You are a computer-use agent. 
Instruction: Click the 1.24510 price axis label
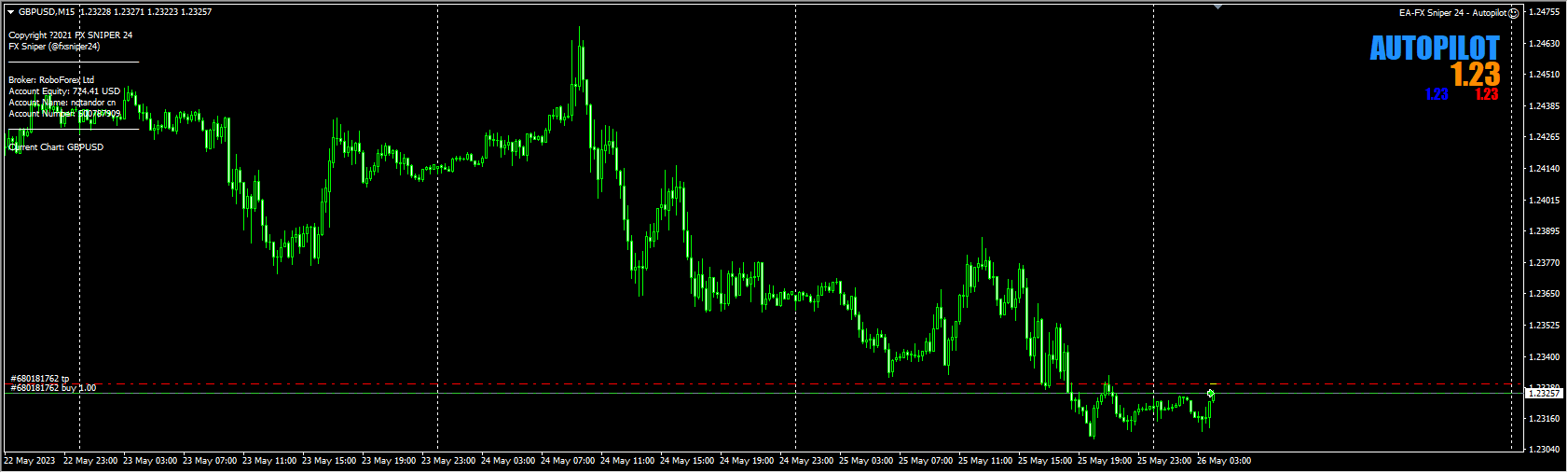(1545, 75)
